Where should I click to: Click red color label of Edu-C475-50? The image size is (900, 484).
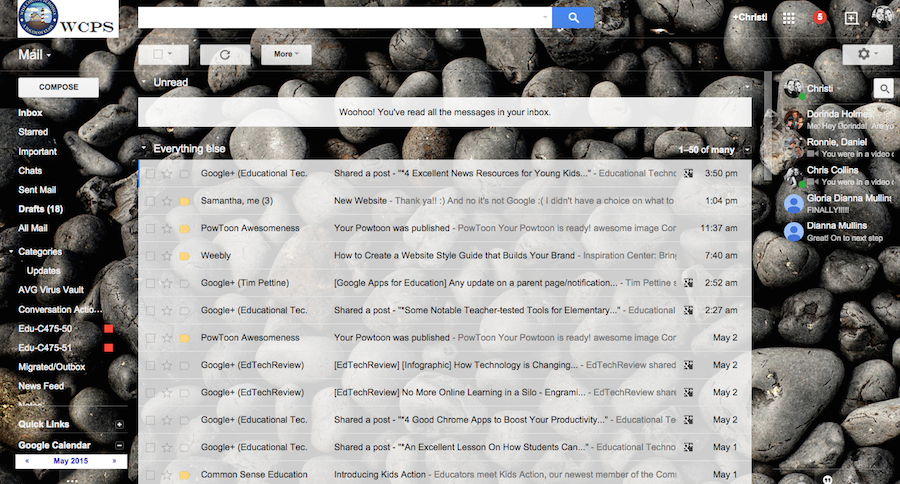(x=108, y=329)
